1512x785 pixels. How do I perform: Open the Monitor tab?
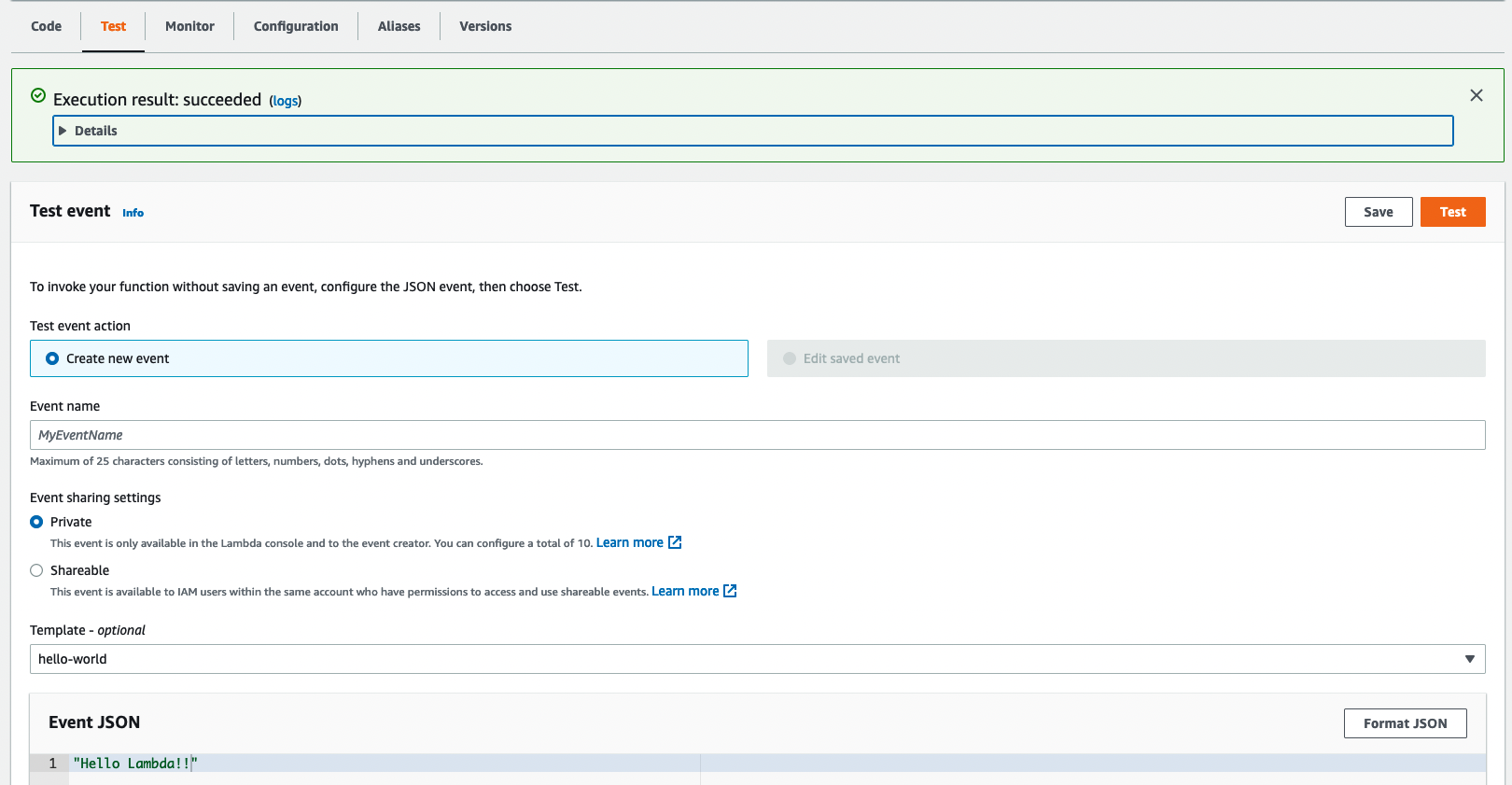coord(189,26)
